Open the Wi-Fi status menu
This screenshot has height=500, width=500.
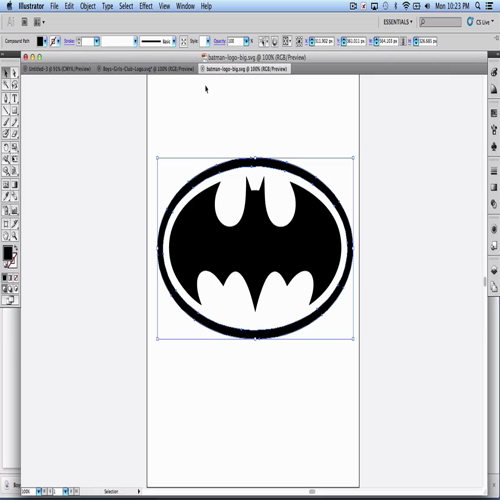tap(406, 6)
